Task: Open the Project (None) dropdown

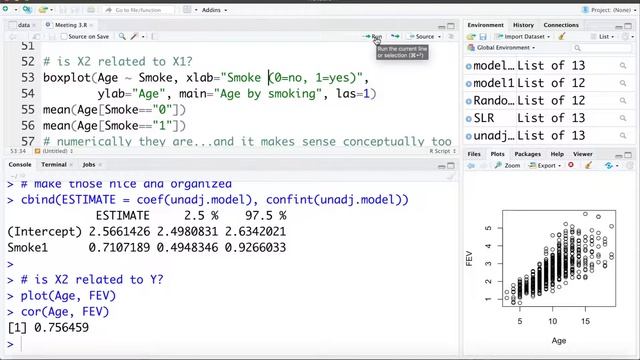Action: [x=609, y=10]
